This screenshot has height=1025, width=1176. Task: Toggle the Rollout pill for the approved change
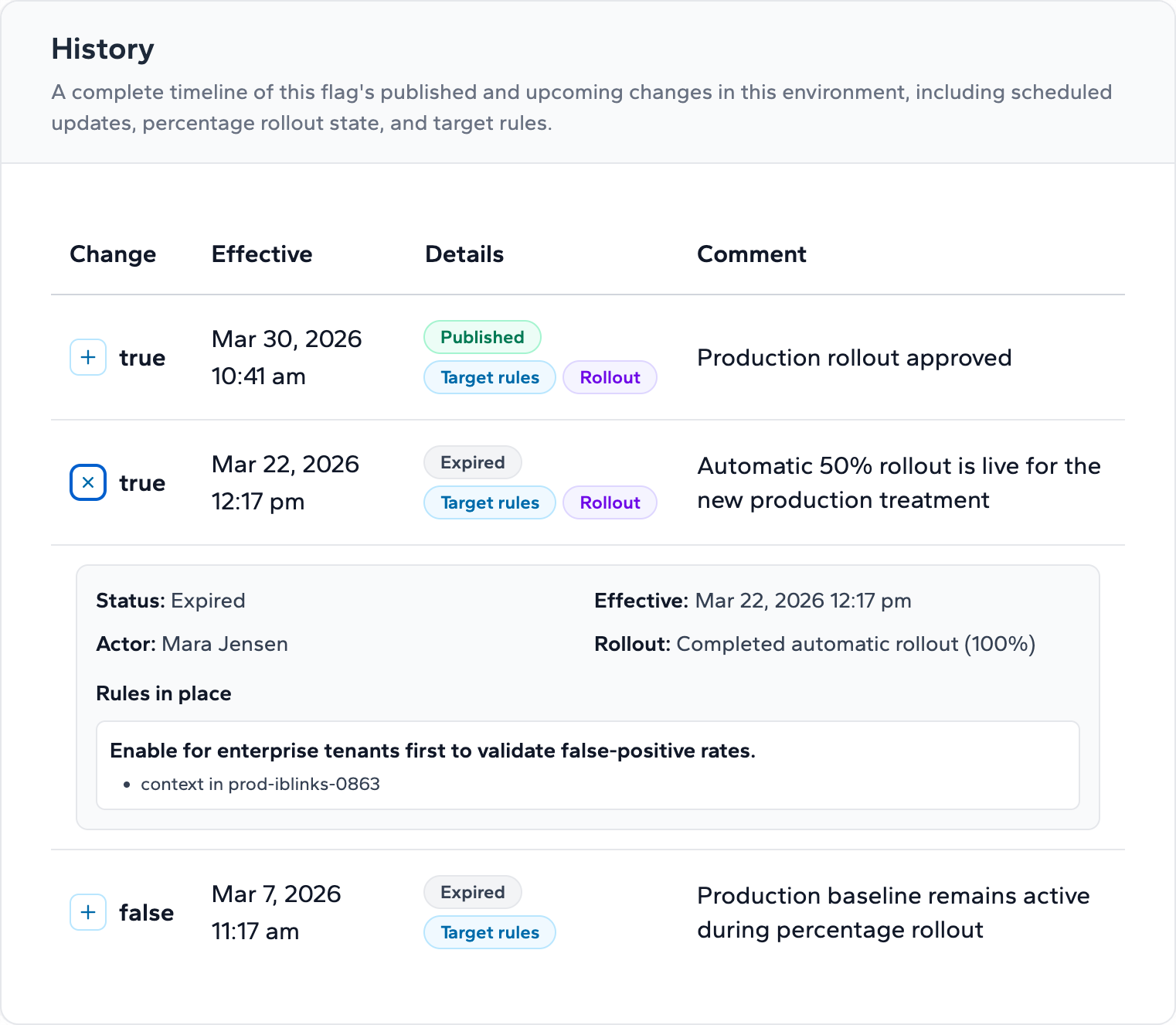(x=610, y=377)
